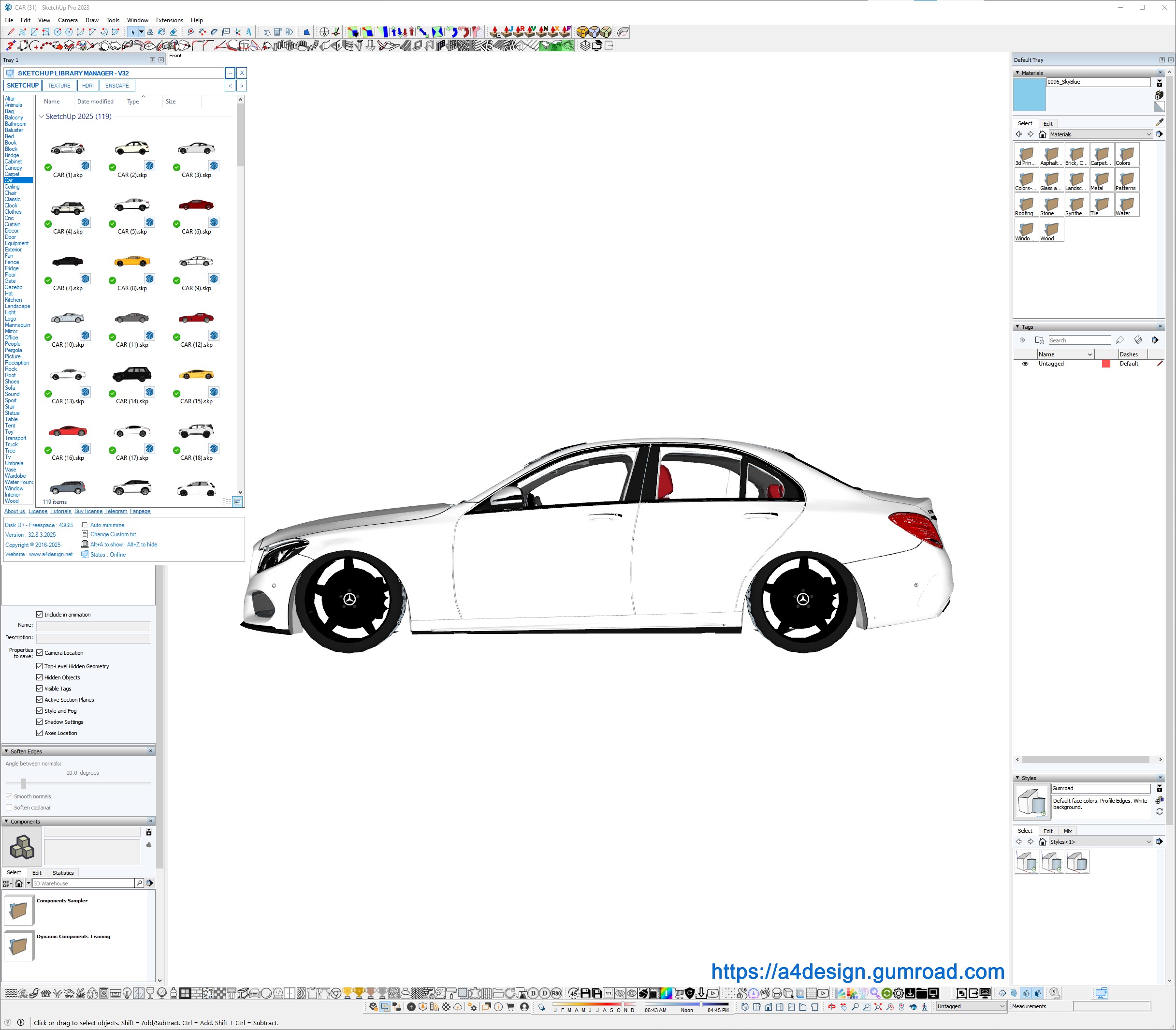Screen dimensions: 1176x1030
Task: Uncheck Include in animation checkbox
Action: pyautogui.click(x=40, y=615)
